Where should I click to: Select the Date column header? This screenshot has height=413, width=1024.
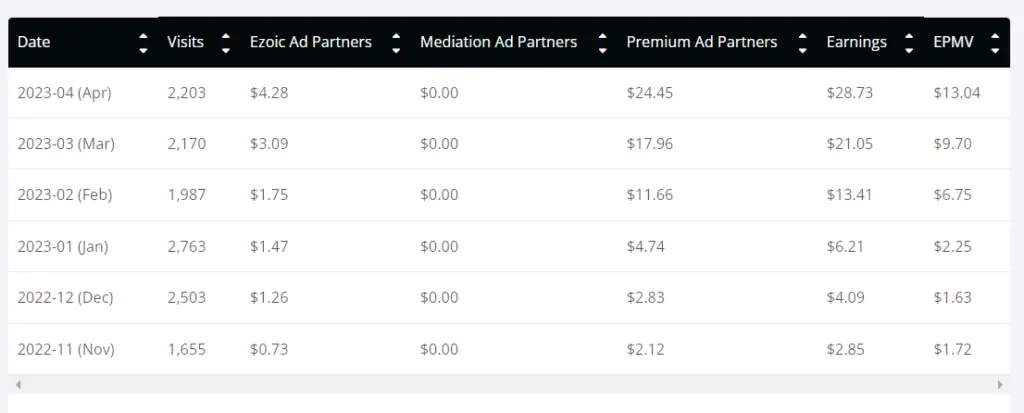point(83,42)
